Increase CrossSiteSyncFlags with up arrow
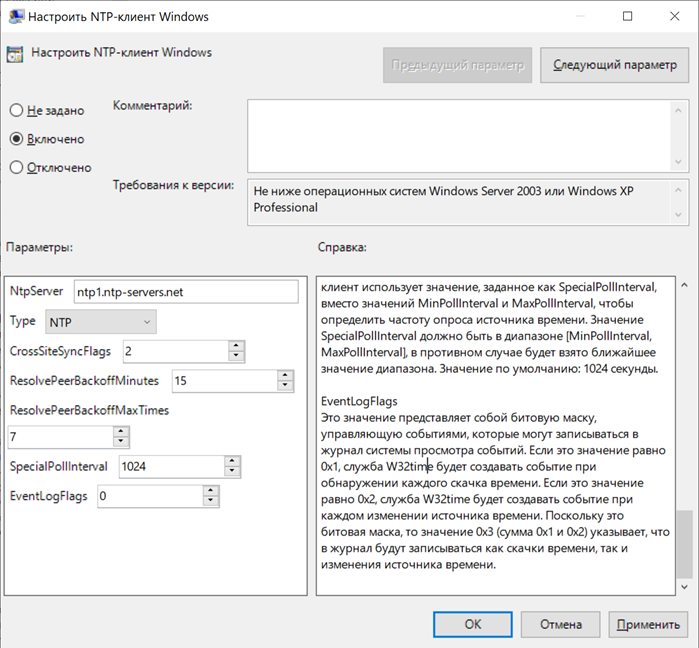Image resolution: width=699 pixels, height=648 pixels. (x=236, y=346)
